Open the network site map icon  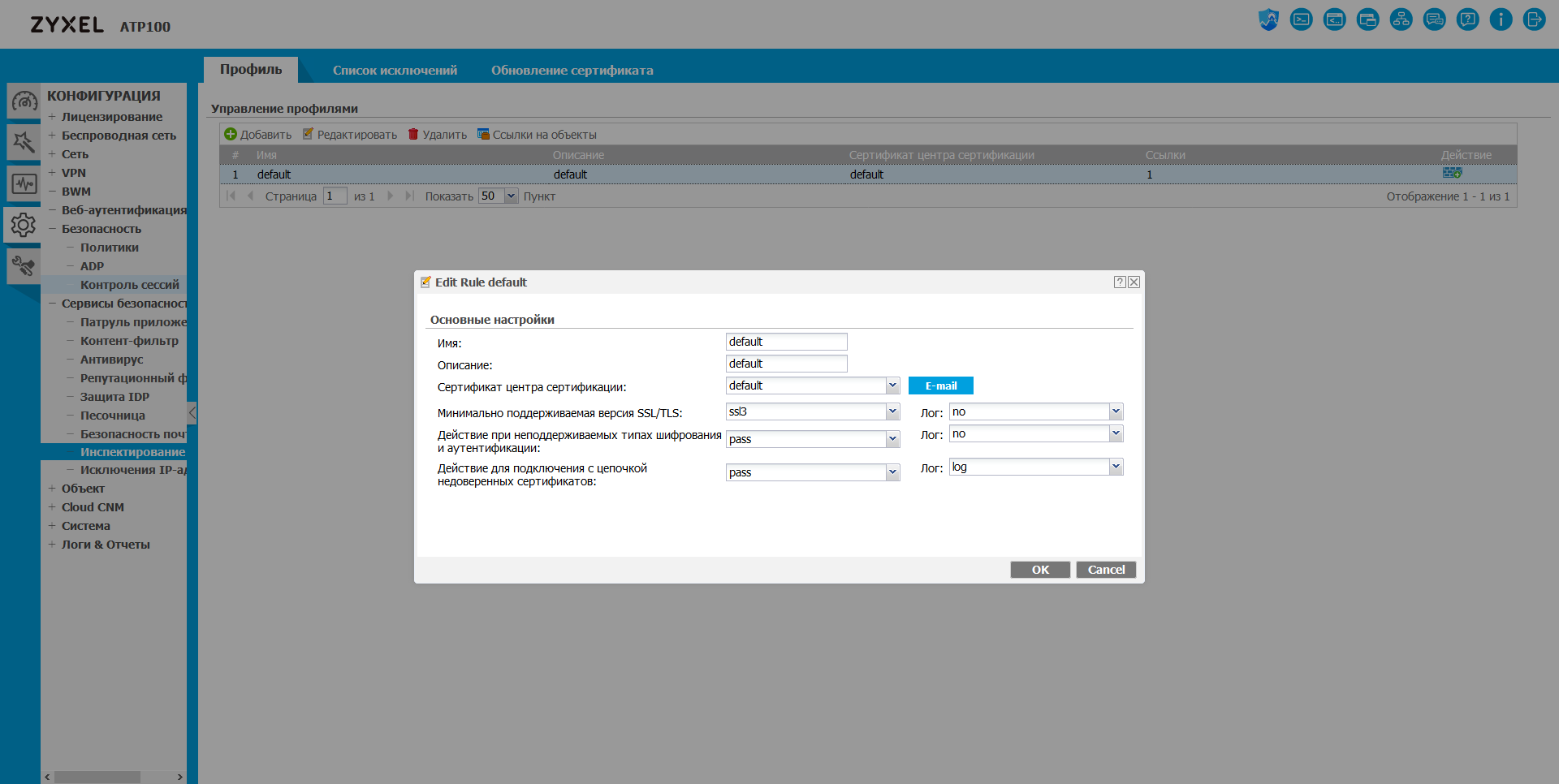click(1401, 19)
